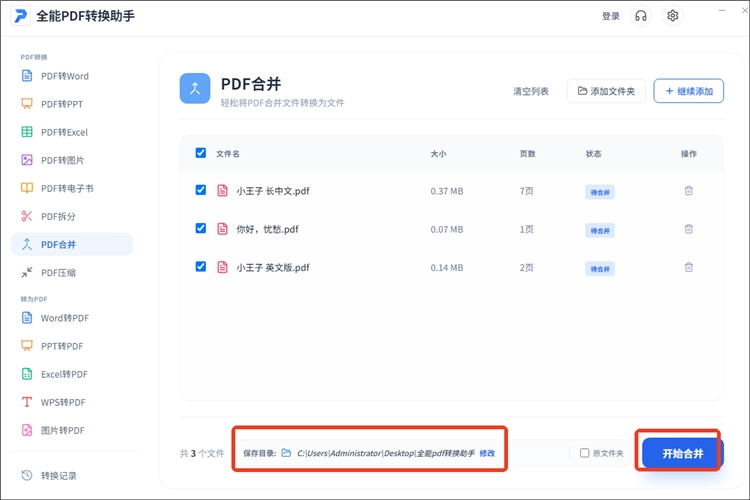750x500 pixels.
Task: Click the PDF转PPT presentation icon
Action: click(27, 104)
